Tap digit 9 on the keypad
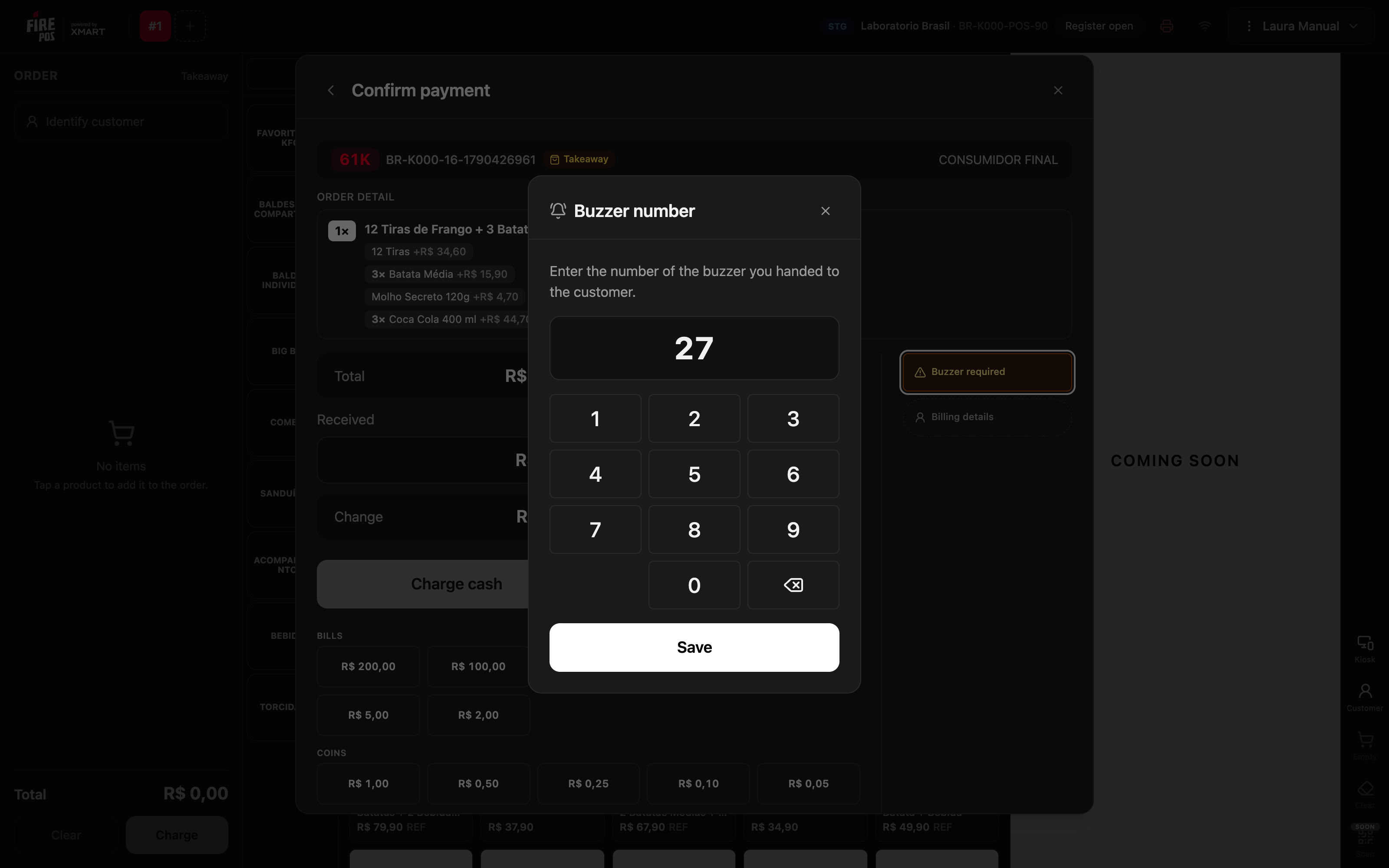The height and width of the screenshot is (868, 1389). pyautogui.click(x=793, y=529)
